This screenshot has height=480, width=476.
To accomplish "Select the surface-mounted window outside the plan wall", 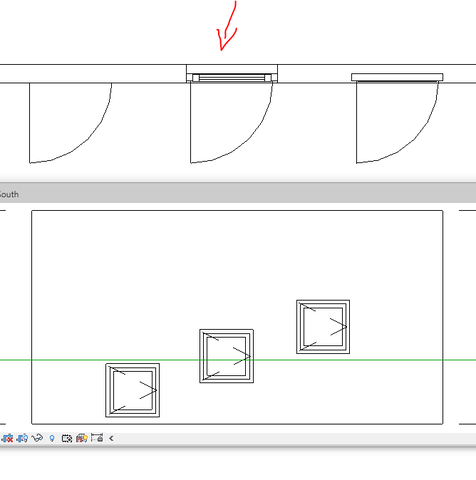I will (397, 77).
